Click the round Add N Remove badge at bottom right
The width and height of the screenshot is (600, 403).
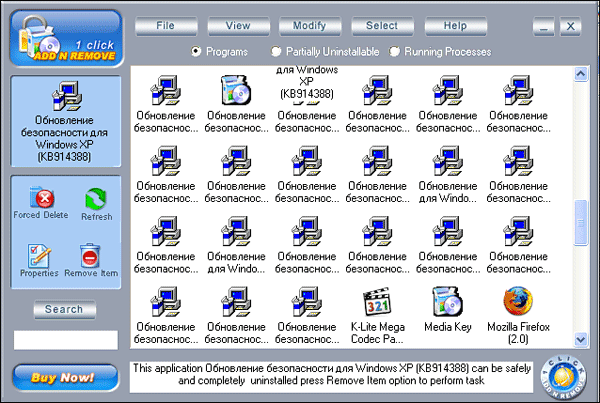click(564, 378)
